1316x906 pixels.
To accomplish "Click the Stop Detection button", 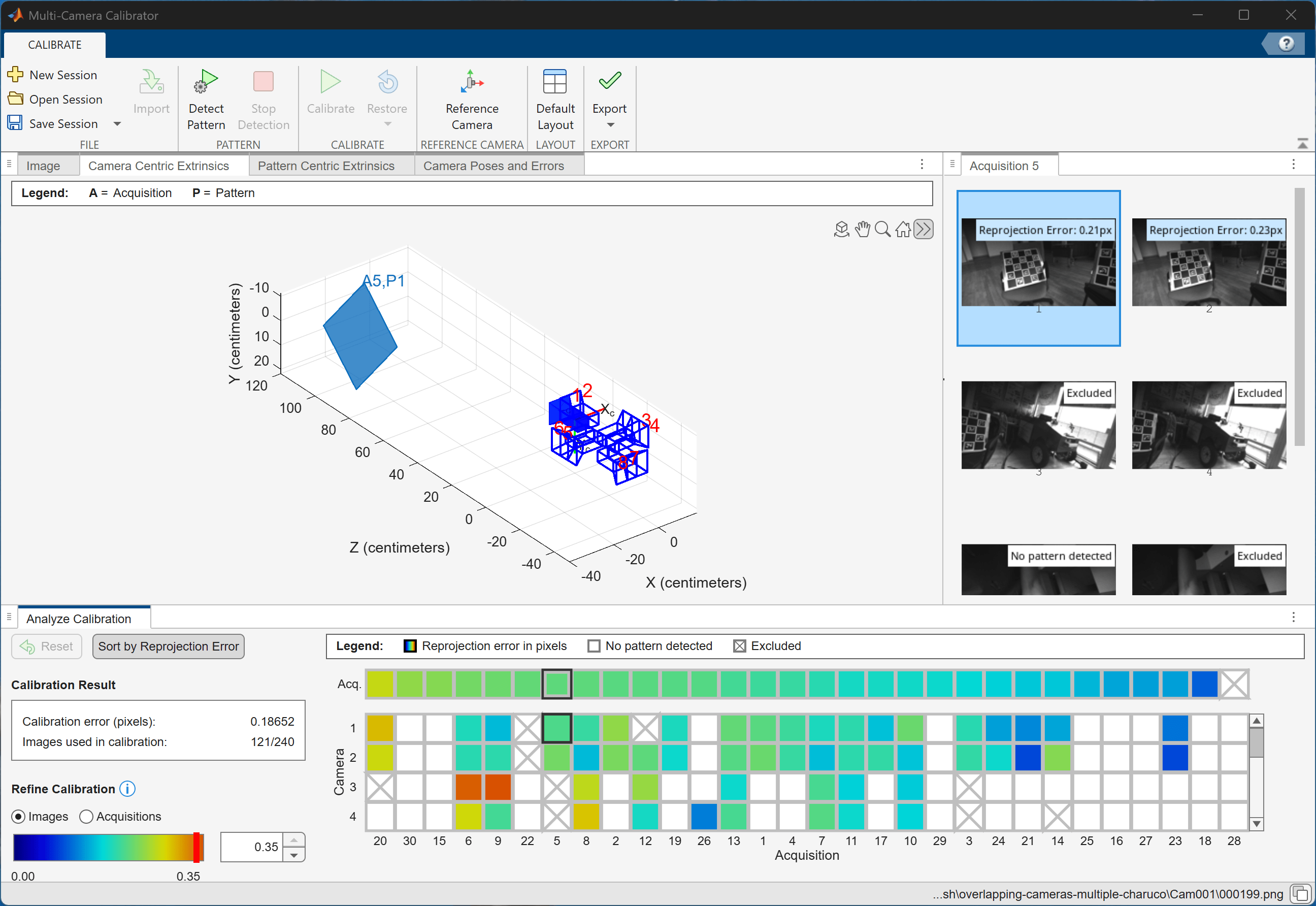I will (x=264, y=100).
